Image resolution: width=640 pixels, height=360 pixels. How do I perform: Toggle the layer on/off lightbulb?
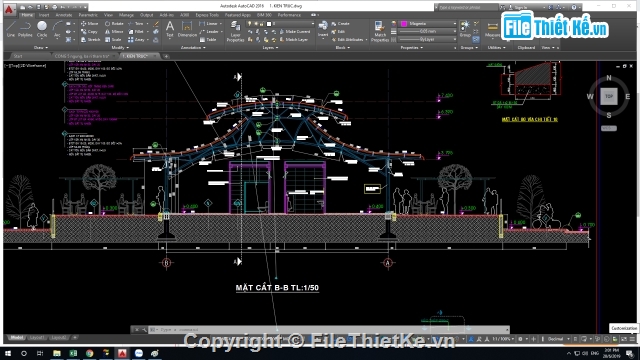point(249,24)
